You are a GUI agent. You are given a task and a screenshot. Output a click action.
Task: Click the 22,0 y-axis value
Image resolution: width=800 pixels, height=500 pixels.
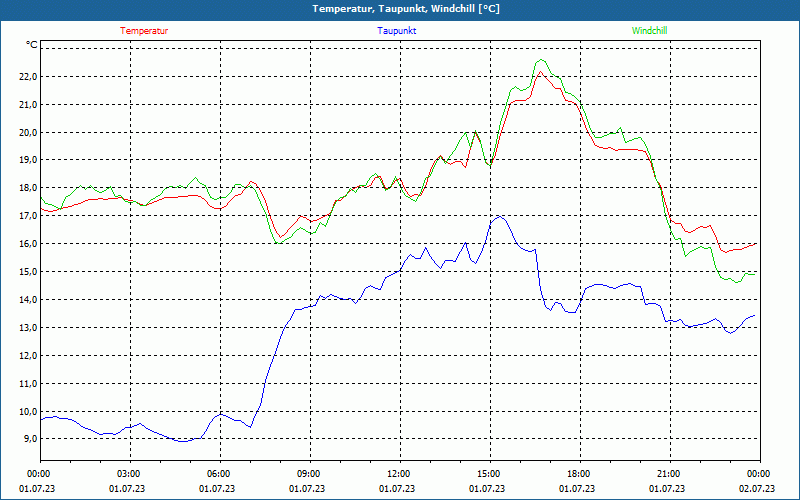point(28,77)
